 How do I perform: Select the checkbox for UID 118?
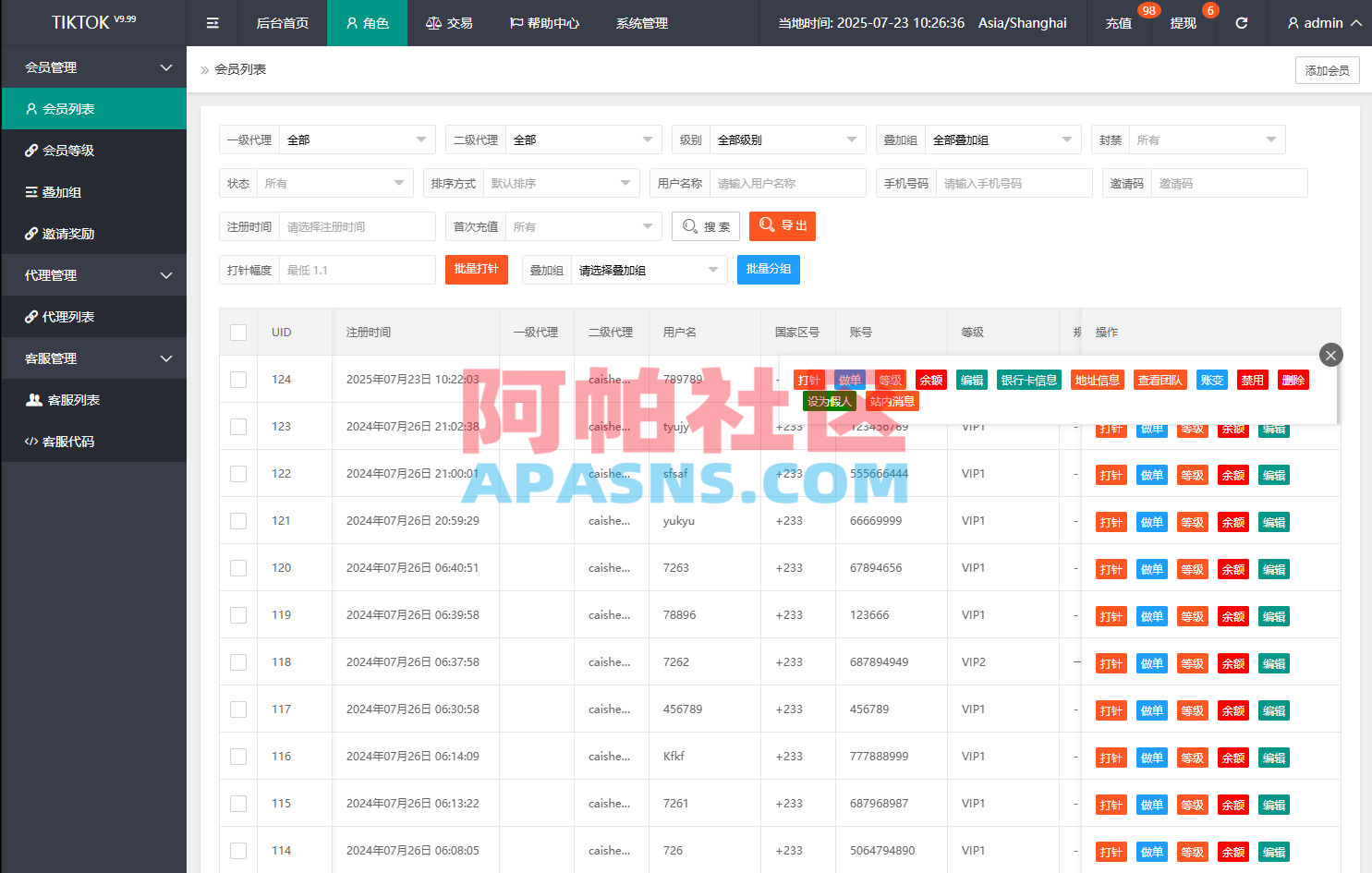(x=238, y=662)
